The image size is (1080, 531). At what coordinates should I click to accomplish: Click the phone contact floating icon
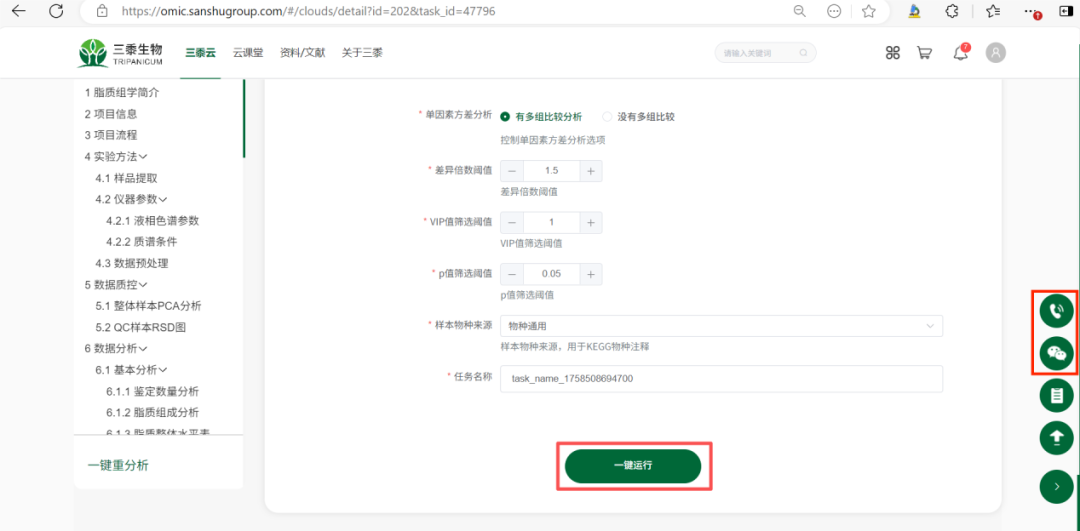(x=1056, y=311)
